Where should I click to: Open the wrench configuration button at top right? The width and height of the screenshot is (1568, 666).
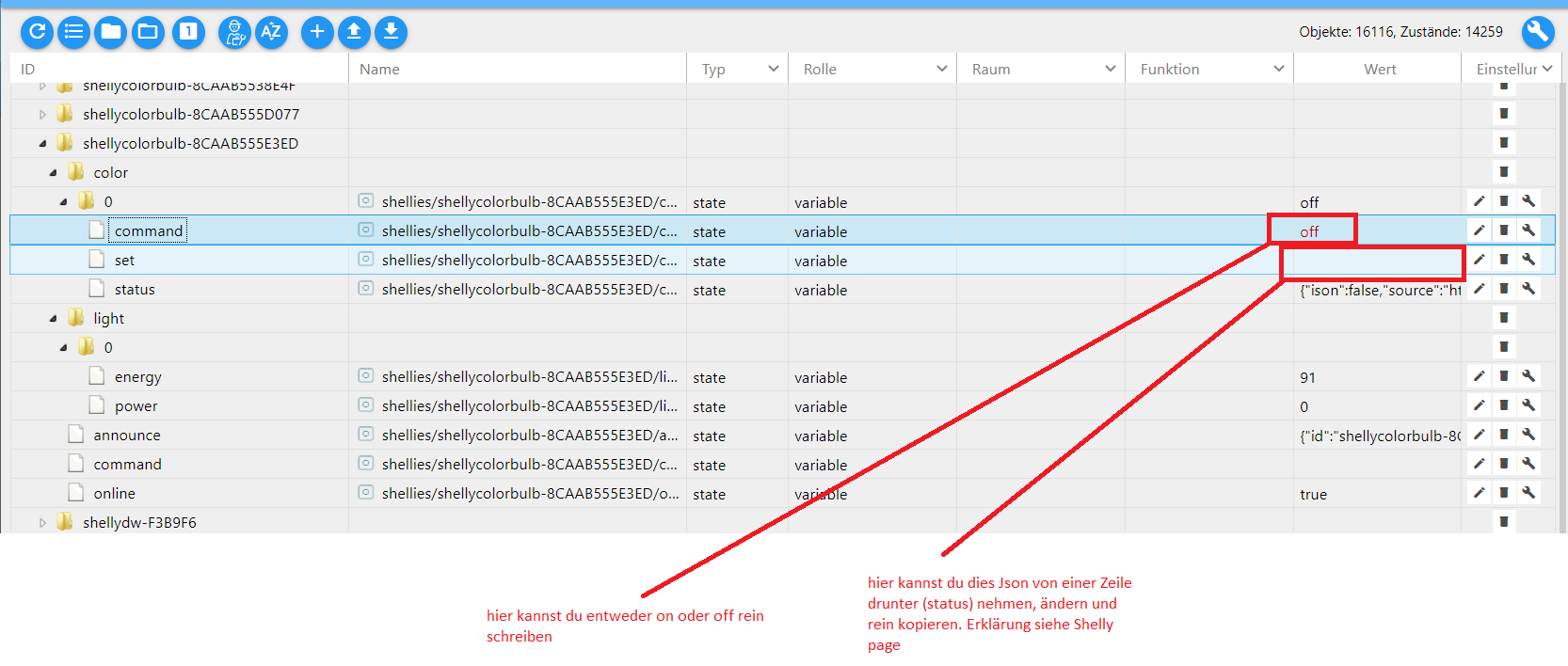[x=1538, y=32]
